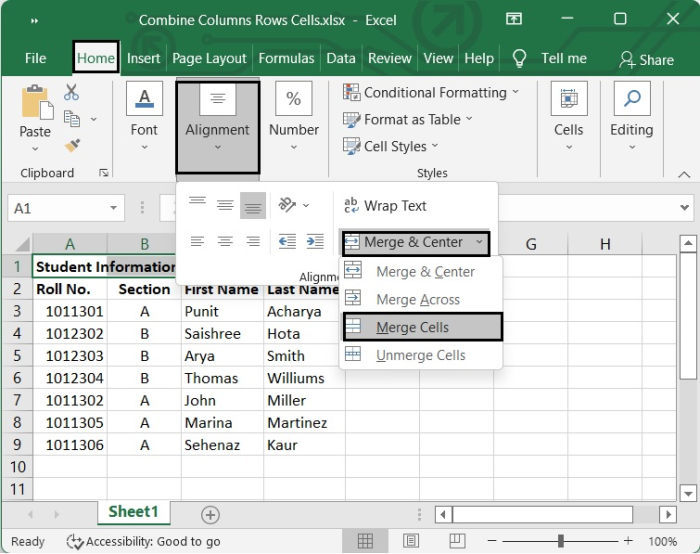Click the Decrease Indent icon
700x554 pixels.
tap(287, 241)
